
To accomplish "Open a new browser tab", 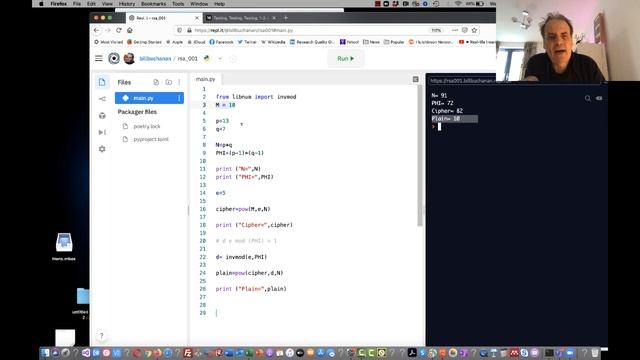I will pyautogui.click(x=286, y=18).
